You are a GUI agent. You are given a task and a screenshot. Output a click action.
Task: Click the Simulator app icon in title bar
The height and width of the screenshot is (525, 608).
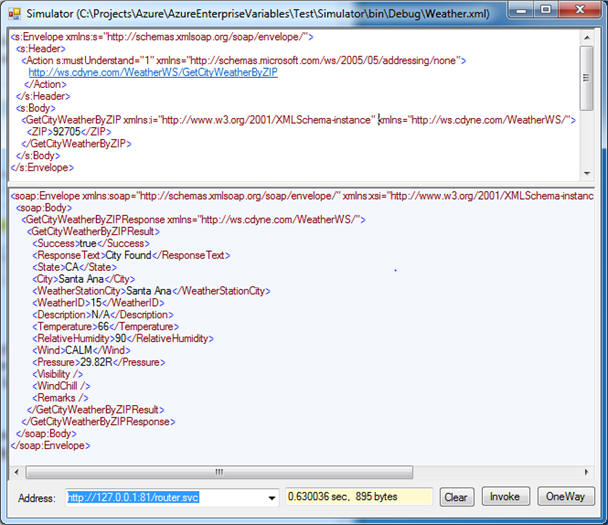(x=14, y=14)
